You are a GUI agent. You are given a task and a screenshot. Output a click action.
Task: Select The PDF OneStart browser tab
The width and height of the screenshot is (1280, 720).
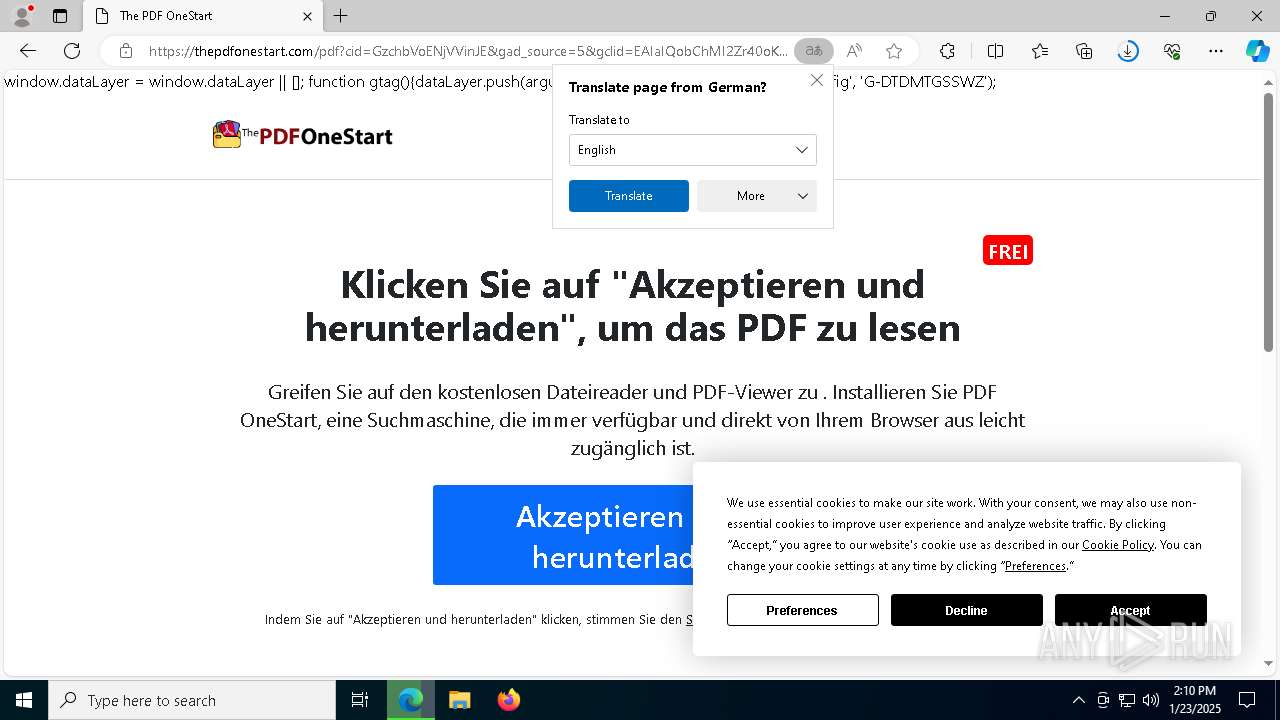tap(202, 16)
